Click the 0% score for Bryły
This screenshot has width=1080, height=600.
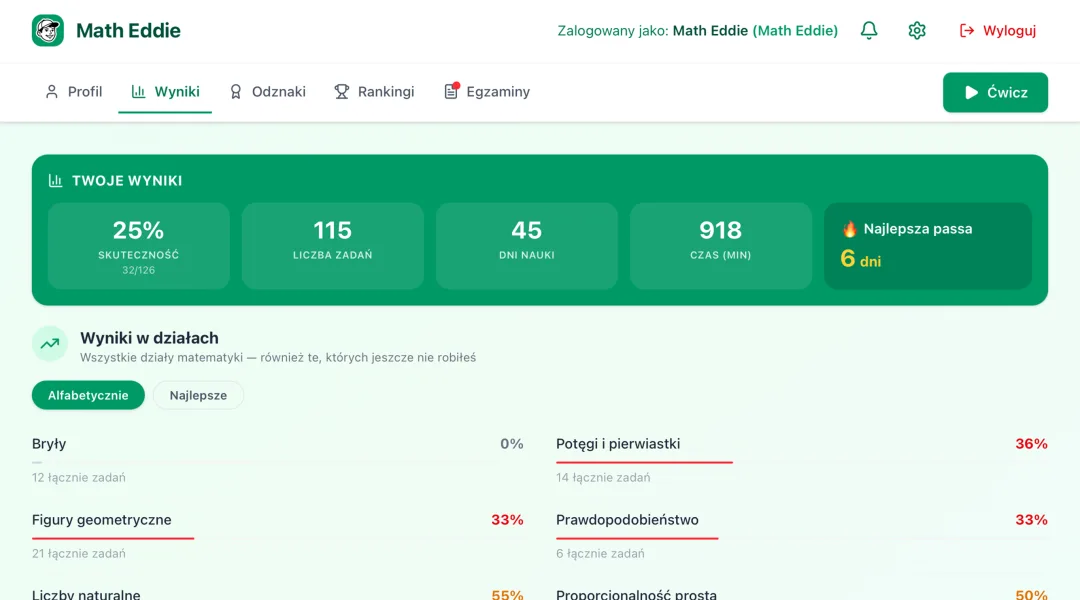(512, 444)
